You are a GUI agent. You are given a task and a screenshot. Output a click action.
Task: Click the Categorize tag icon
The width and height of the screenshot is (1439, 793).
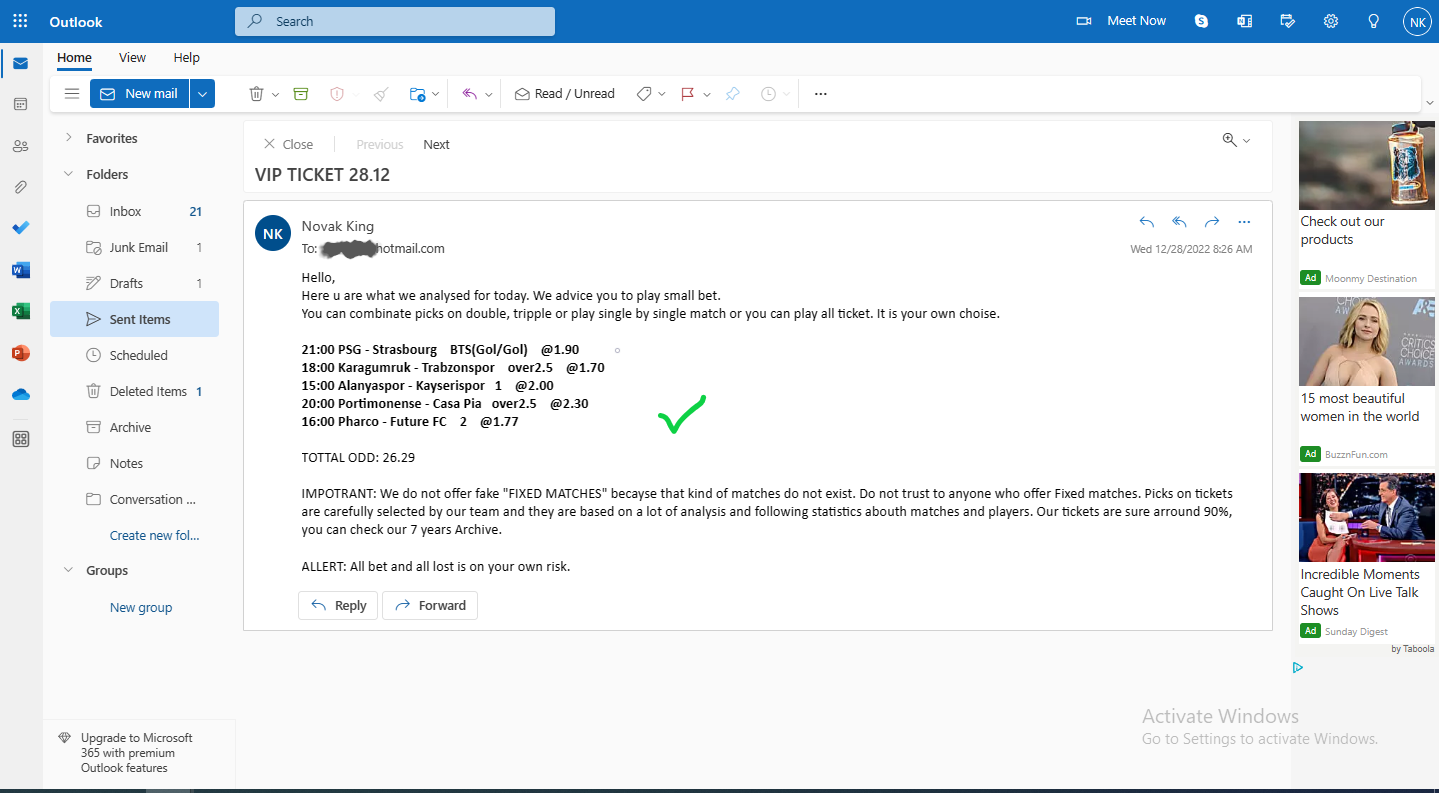(644, 93)
